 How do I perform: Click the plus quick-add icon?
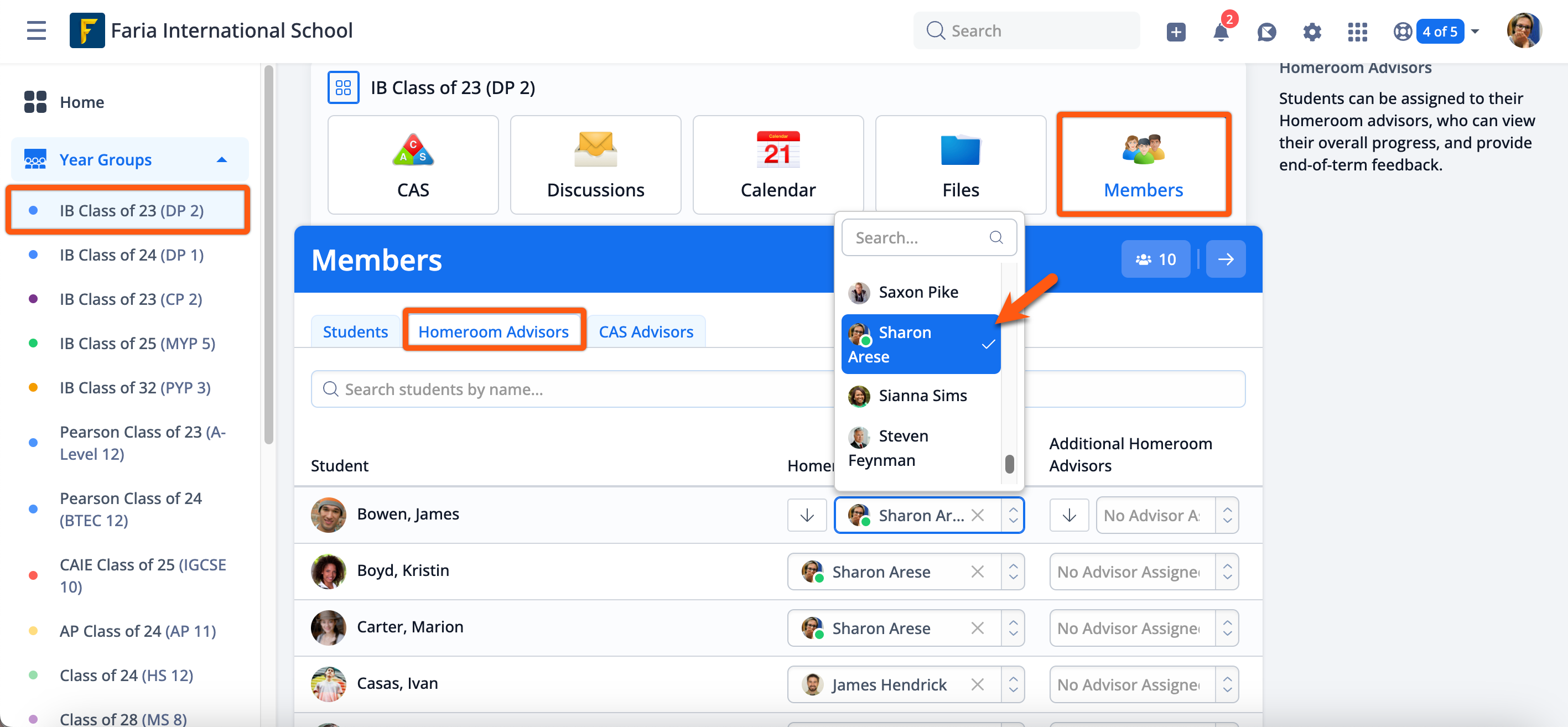tap(1175, 32)
